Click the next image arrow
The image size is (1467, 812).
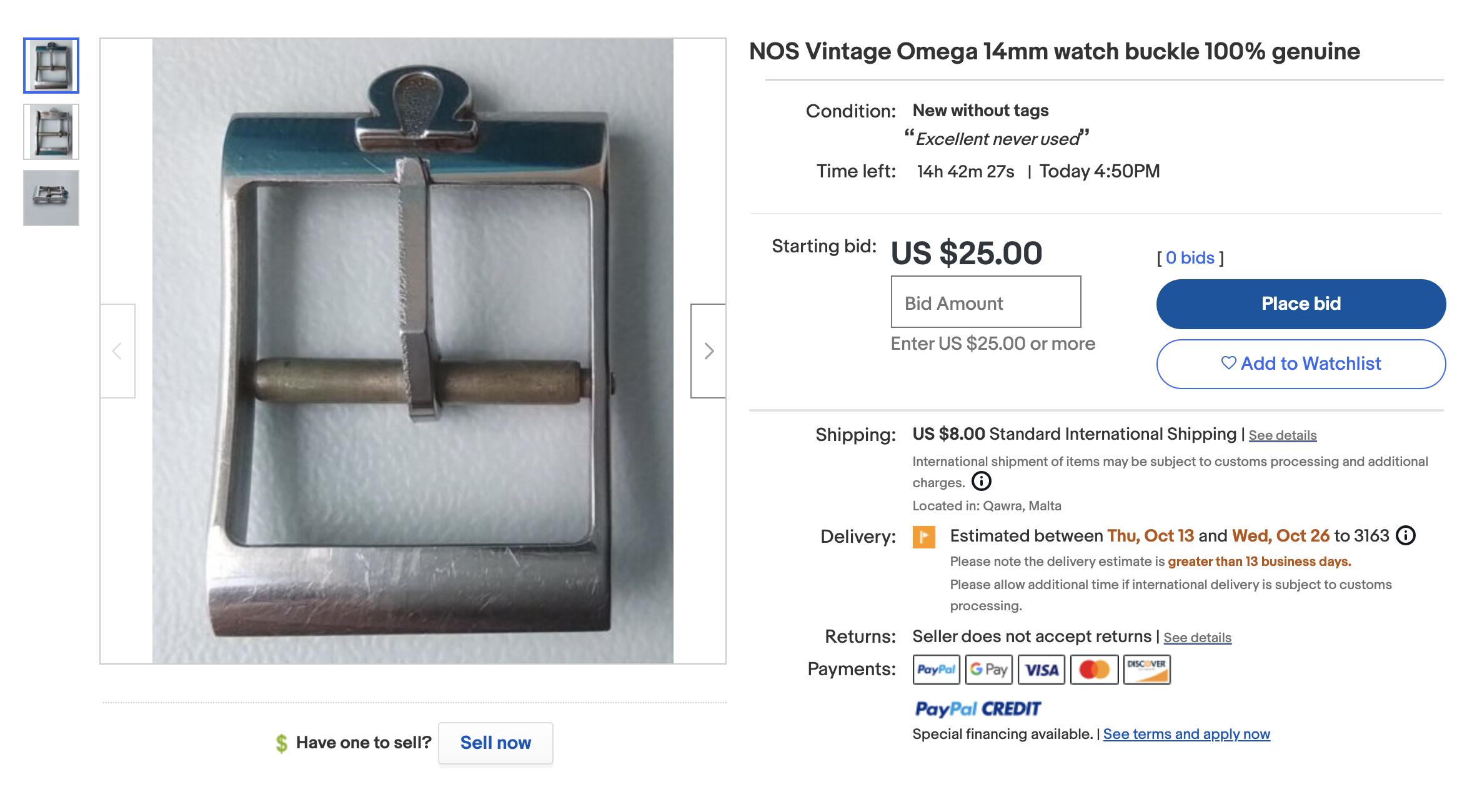tap(708, 351)
